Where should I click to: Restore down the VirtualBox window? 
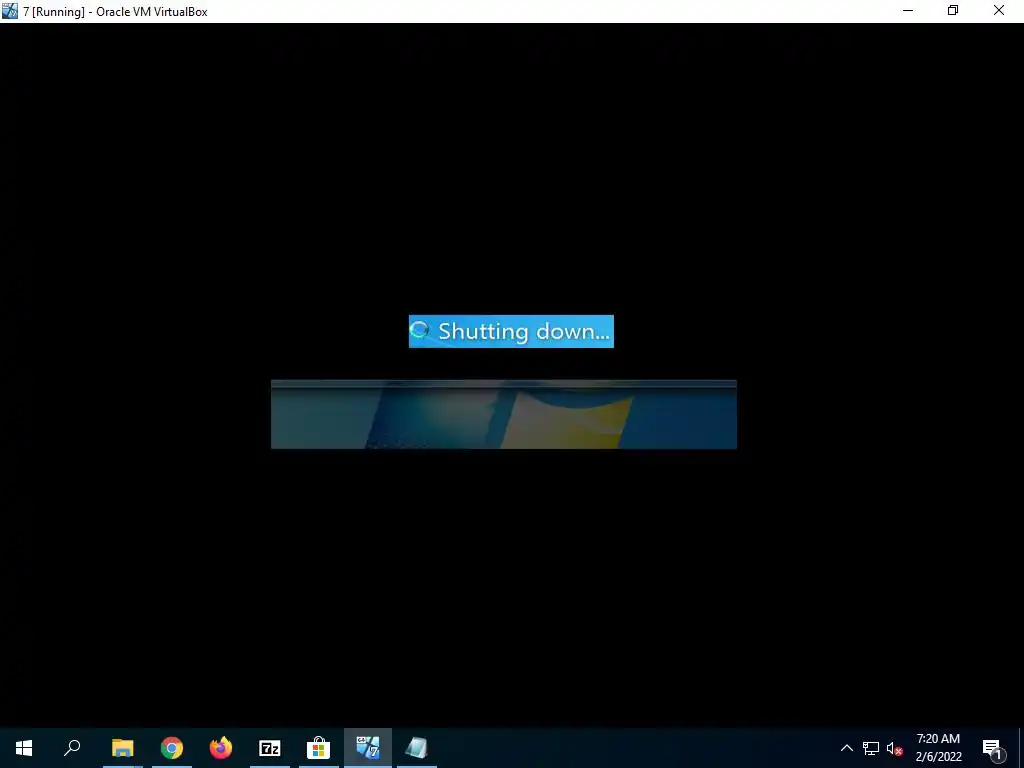(953, 10)
